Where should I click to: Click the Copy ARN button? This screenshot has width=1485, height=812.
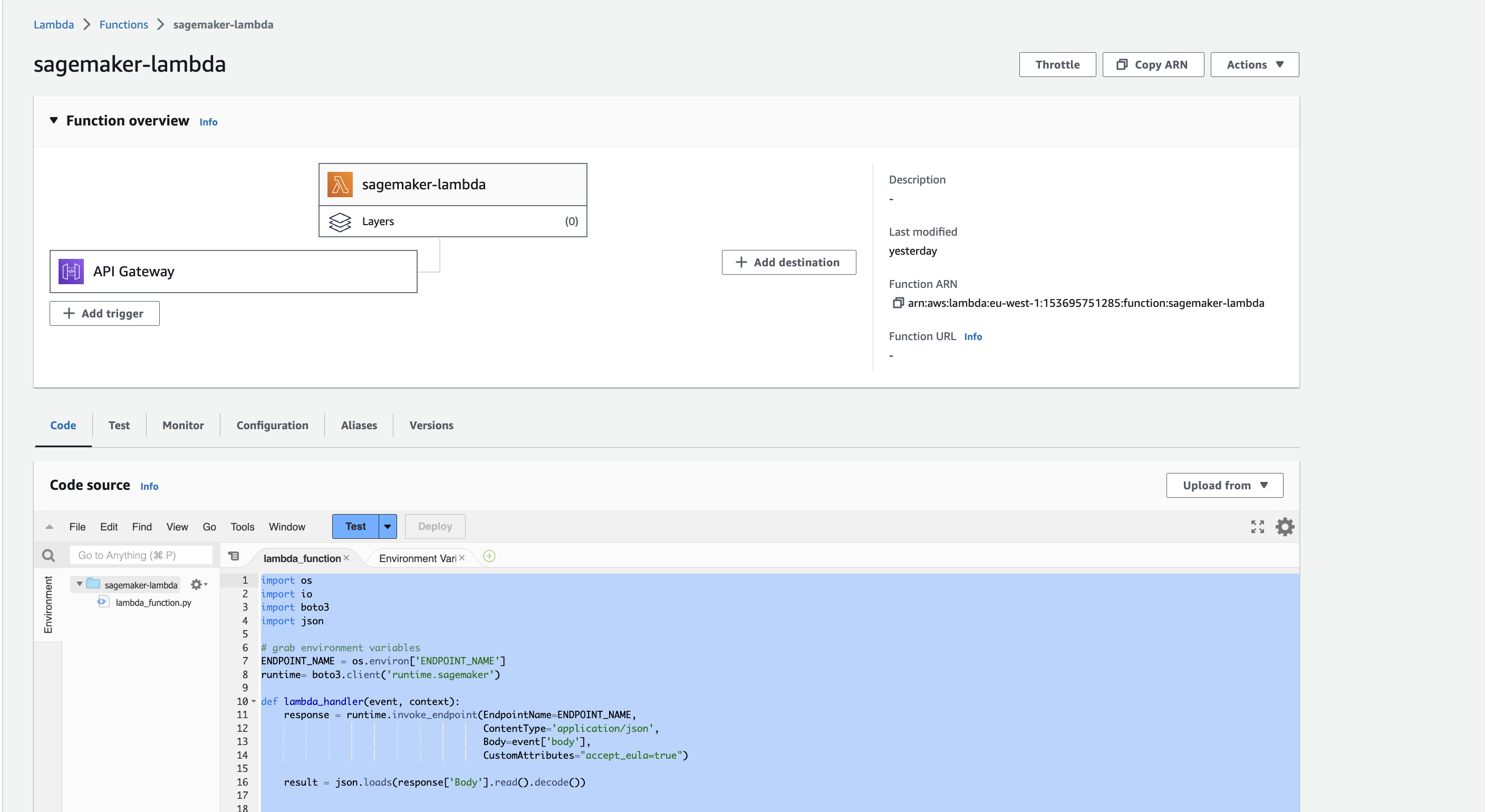tap(1153, 64)
